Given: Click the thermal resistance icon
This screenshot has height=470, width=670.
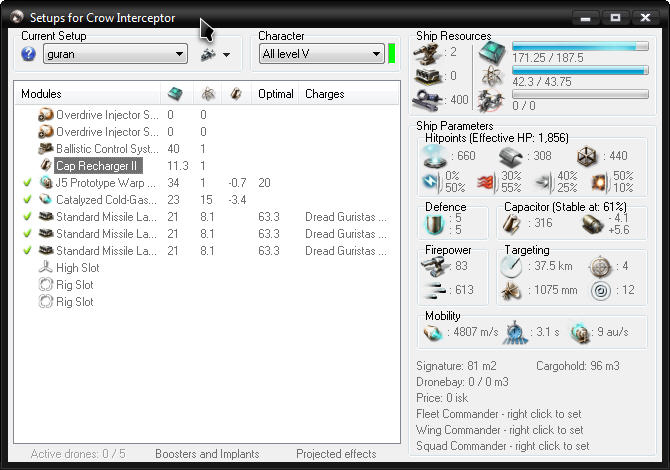Looking at the screenshot, I should pos(487,182).
